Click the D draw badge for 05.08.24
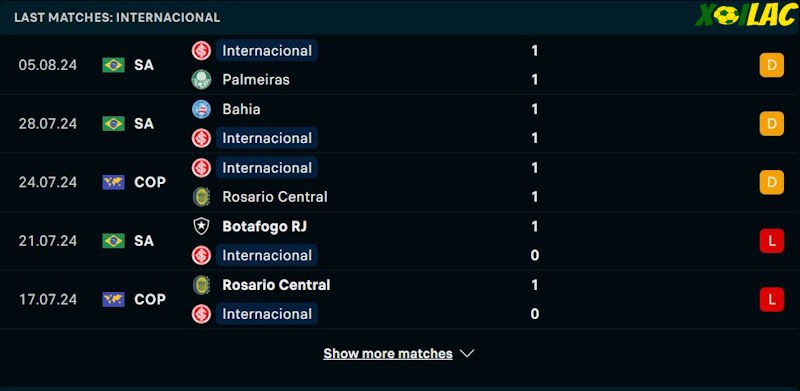 tap(771, 65)
